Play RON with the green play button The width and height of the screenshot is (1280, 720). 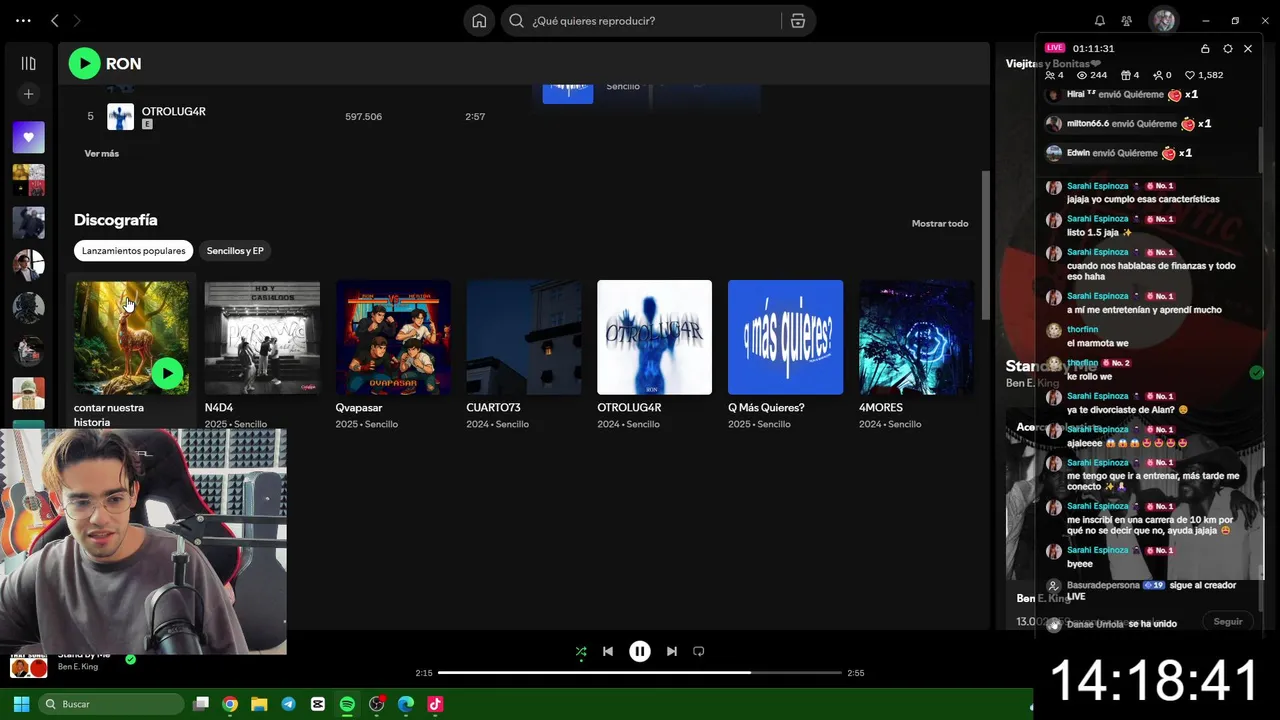point(84,63)
